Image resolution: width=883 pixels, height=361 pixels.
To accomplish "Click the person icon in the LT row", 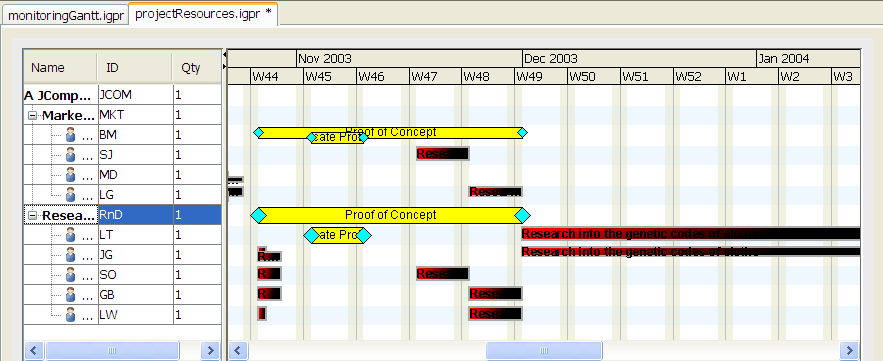I will click(x=70, y=235).
